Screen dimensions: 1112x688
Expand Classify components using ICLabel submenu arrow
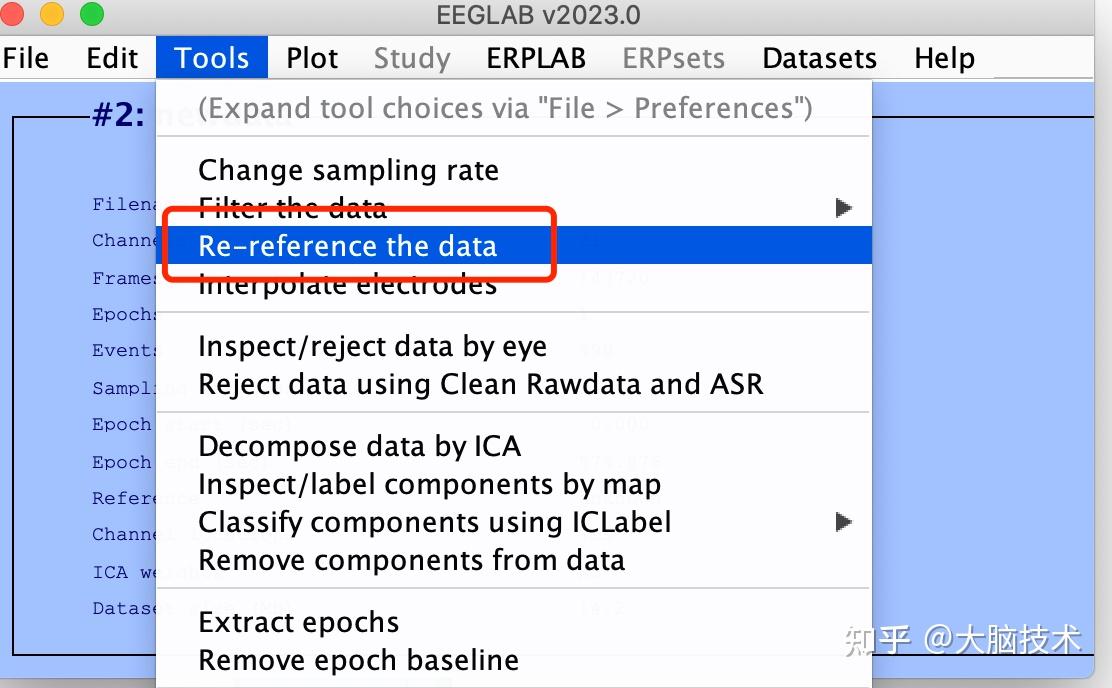click(843, 522)
